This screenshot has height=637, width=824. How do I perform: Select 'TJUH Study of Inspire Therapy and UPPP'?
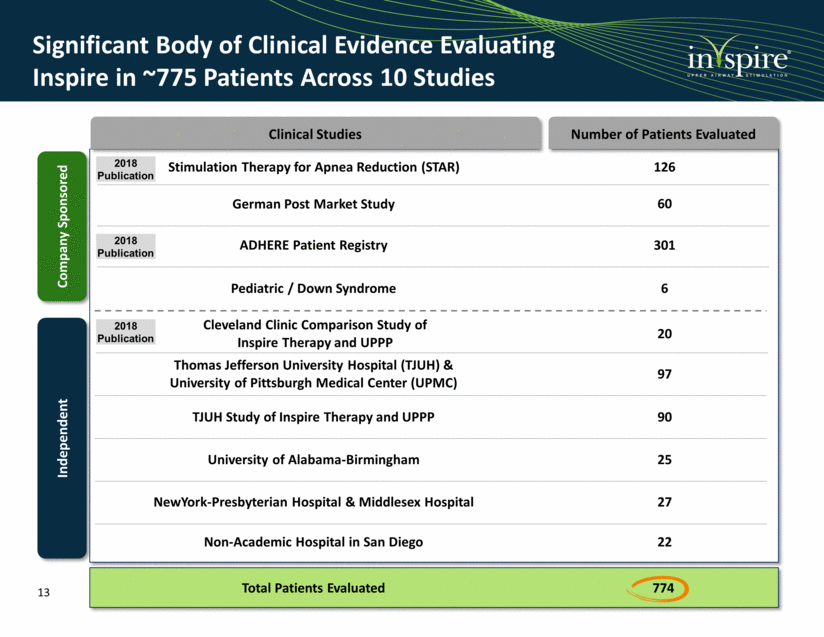tap(313, 417)
